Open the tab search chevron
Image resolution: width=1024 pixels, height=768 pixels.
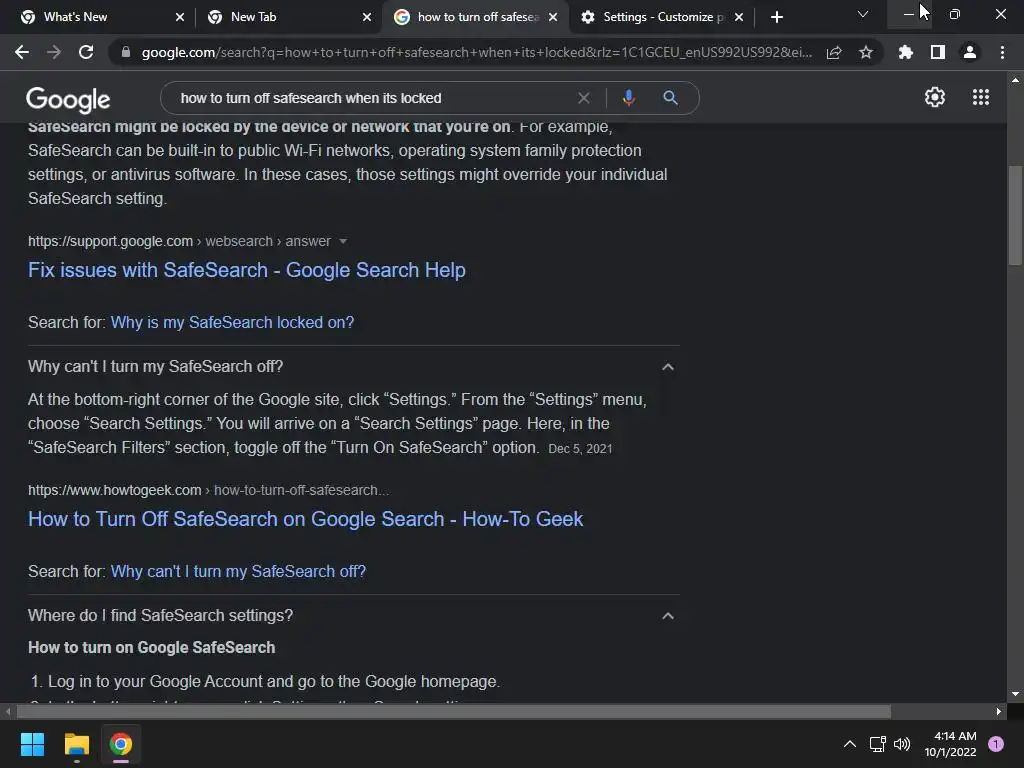[x=863, y=14]
